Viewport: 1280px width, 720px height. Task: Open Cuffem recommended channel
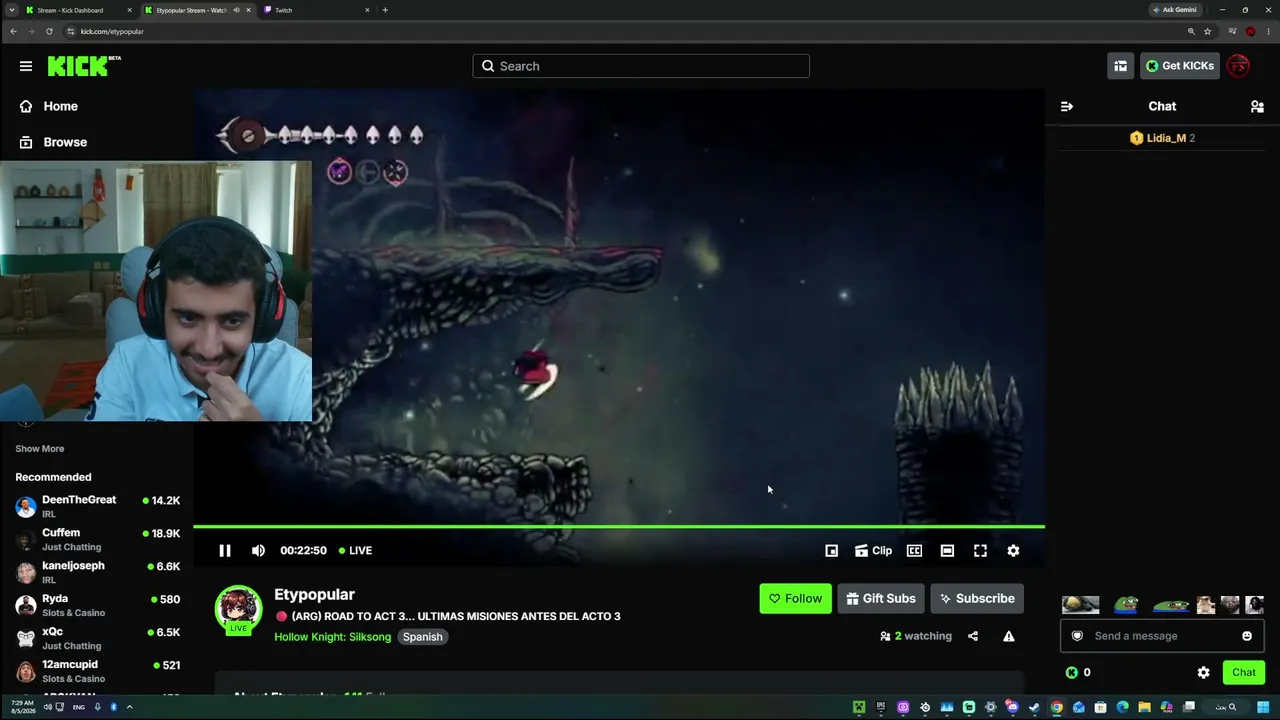pos(97,539)
